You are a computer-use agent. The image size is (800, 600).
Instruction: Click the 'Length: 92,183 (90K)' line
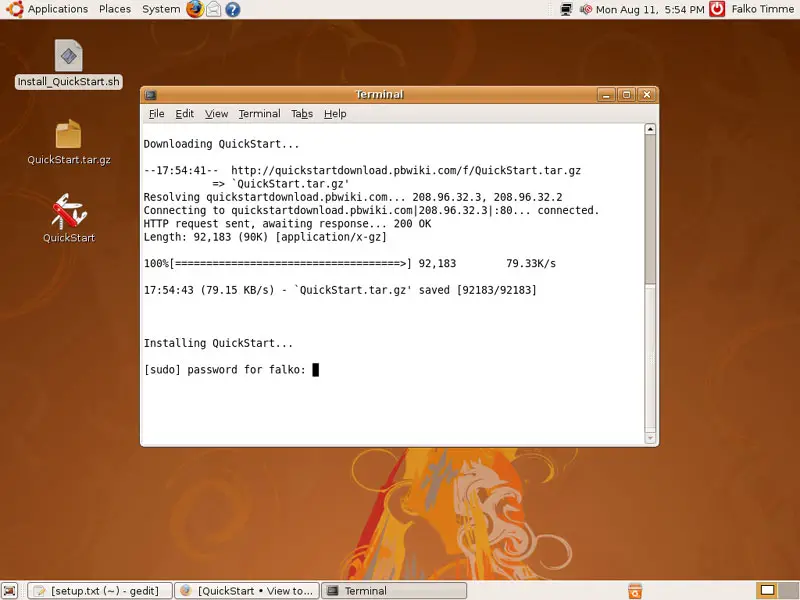(265, 237)
